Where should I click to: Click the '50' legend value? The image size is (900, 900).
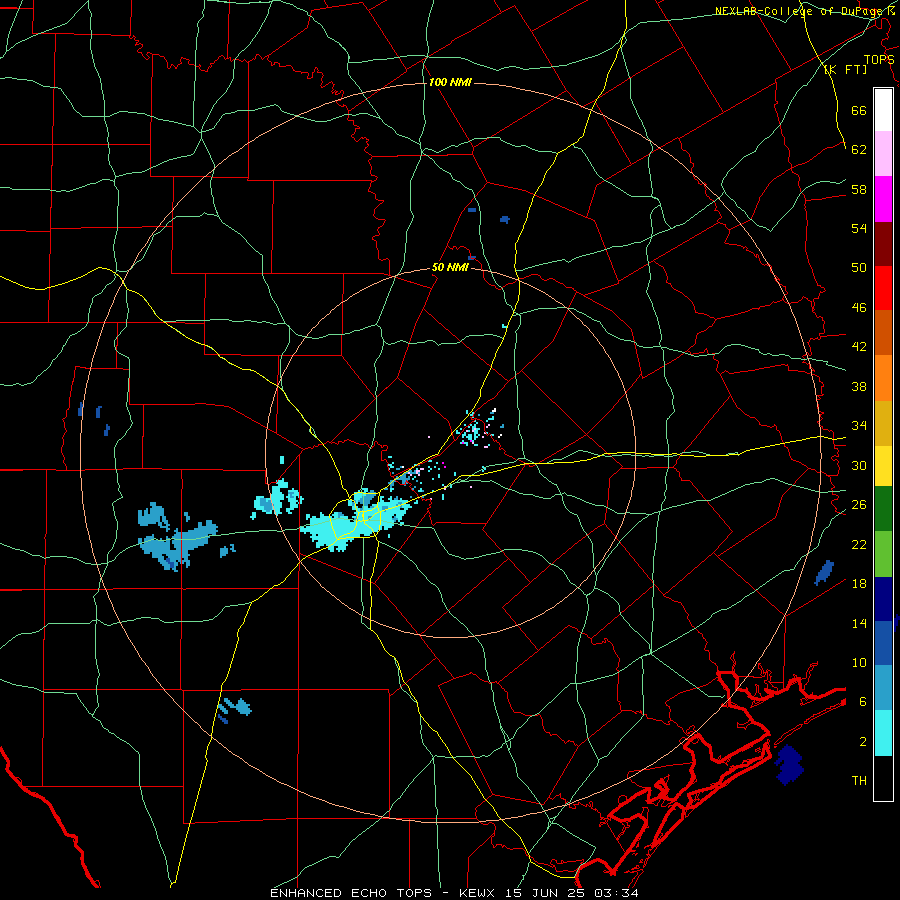(x=859, y=268)
